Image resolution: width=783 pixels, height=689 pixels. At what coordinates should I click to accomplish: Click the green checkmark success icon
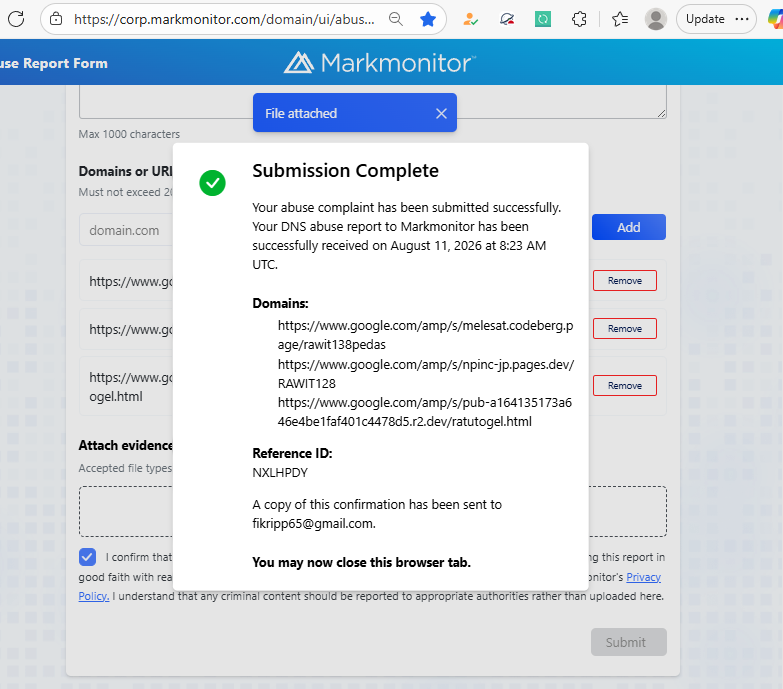[x=212, y=183]
